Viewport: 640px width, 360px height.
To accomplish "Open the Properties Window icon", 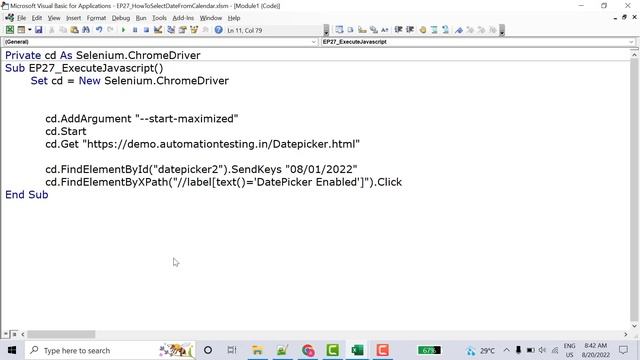I will tap(182, 30).
